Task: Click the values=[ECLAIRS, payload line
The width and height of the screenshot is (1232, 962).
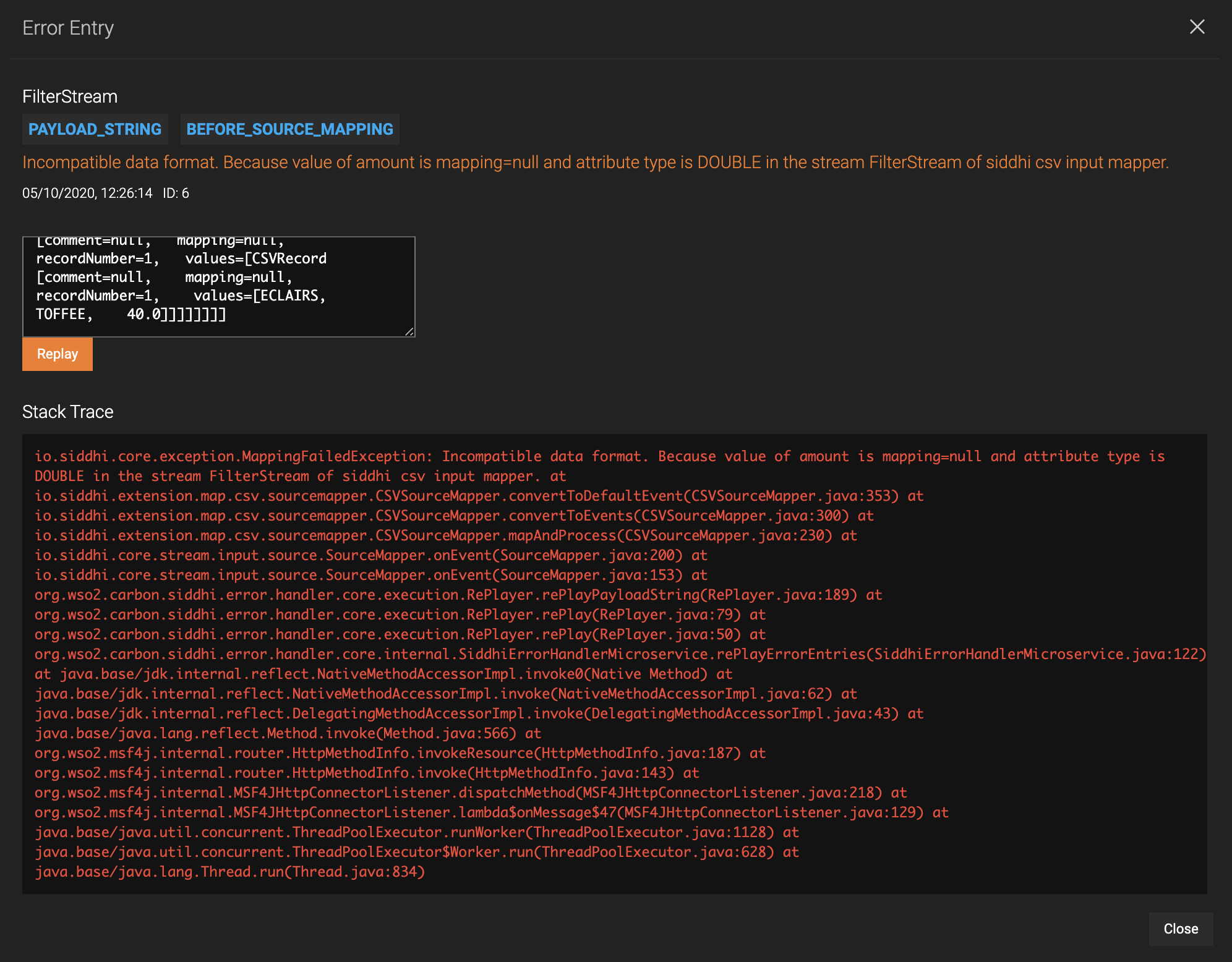Action: click(181, 296)
